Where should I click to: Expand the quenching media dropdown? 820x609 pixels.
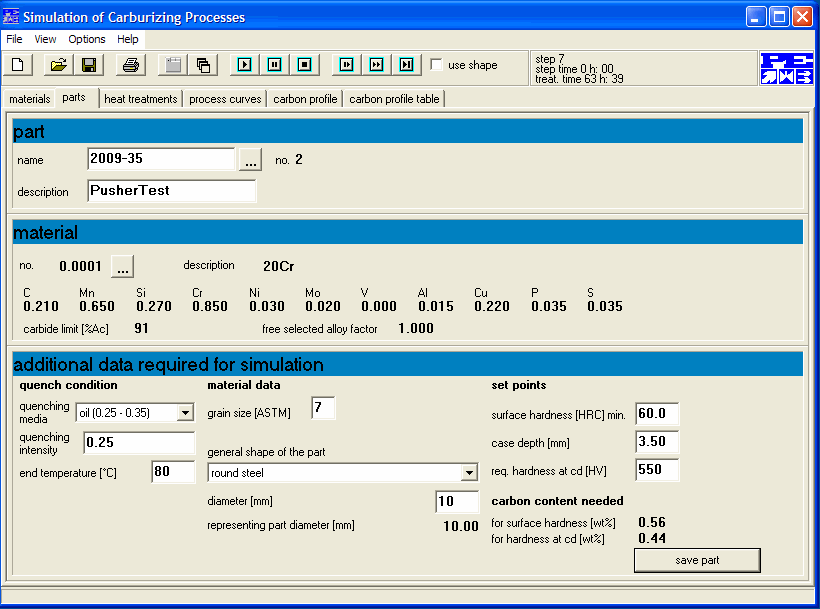click(x=185, y=413)
